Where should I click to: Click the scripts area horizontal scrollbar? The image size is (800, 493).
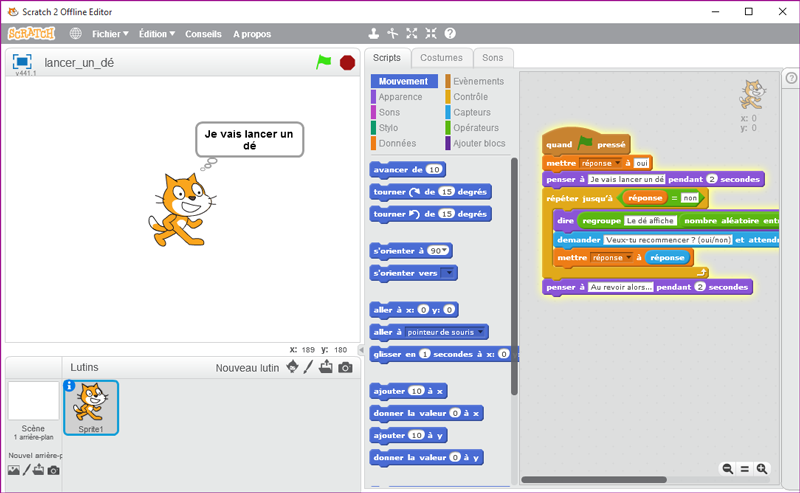click(x=594, y=480)
